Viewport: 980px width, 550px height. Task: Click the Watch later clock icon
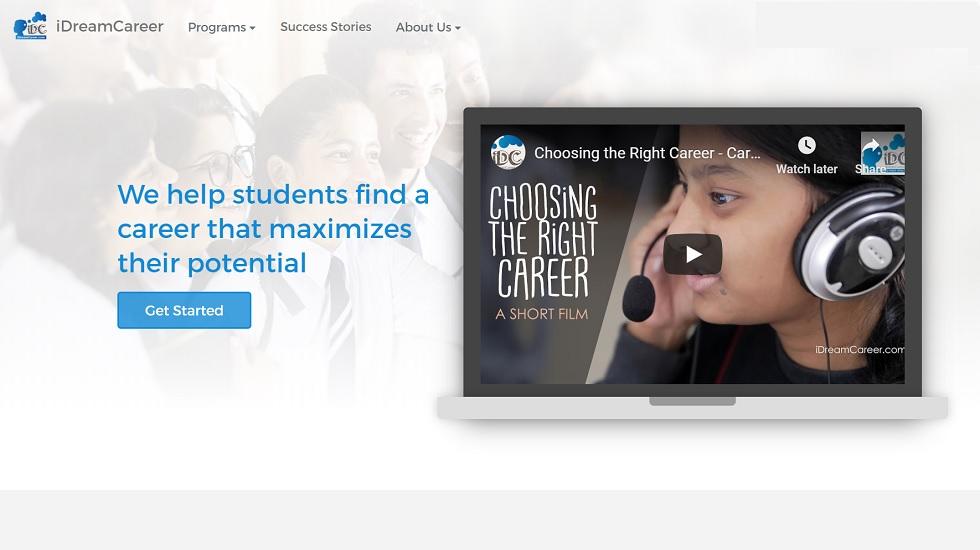click(x=807, y=146)
